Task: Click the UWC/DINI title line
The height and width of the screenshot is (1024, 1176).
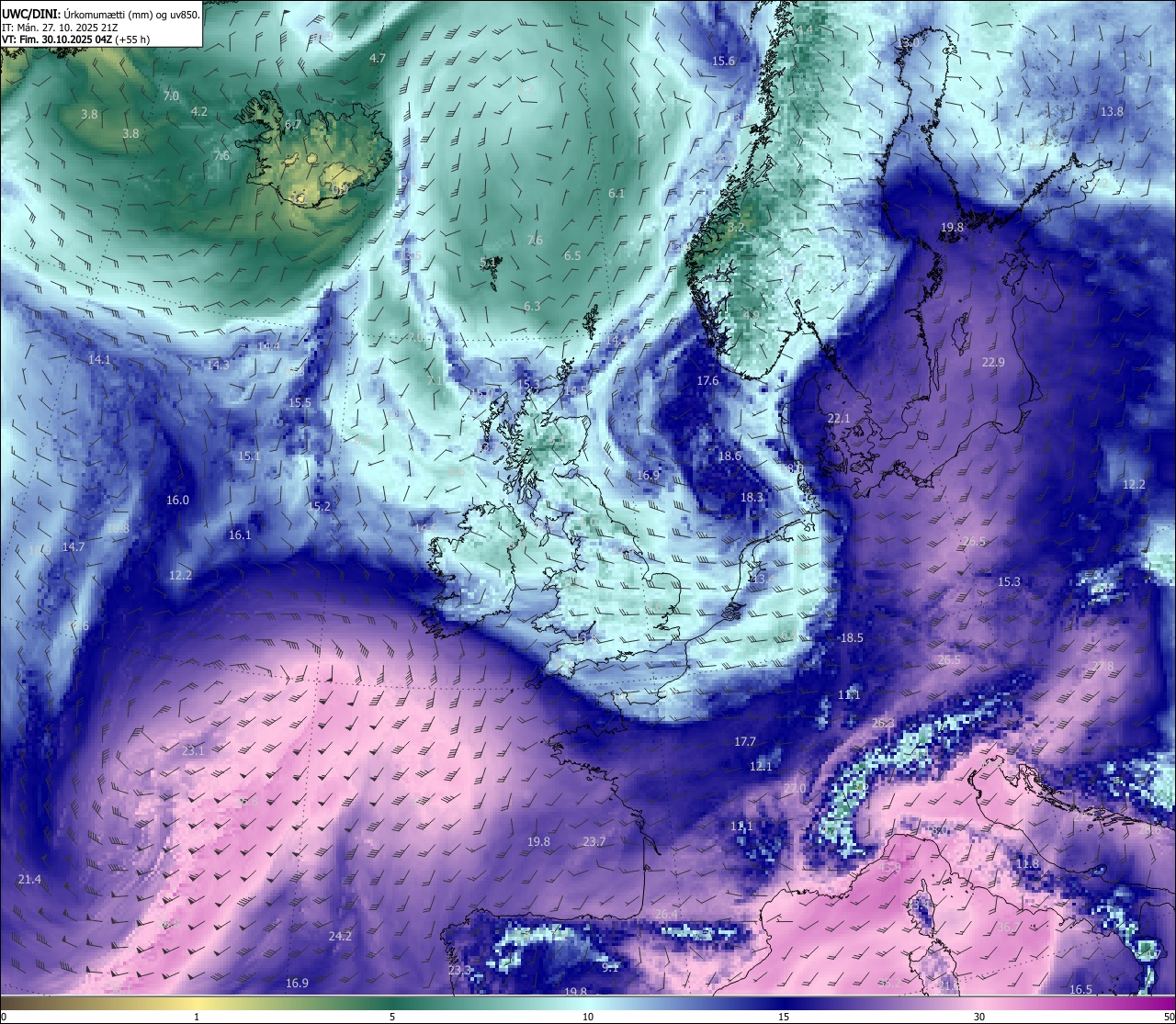Action: click(x=100, y=14)
